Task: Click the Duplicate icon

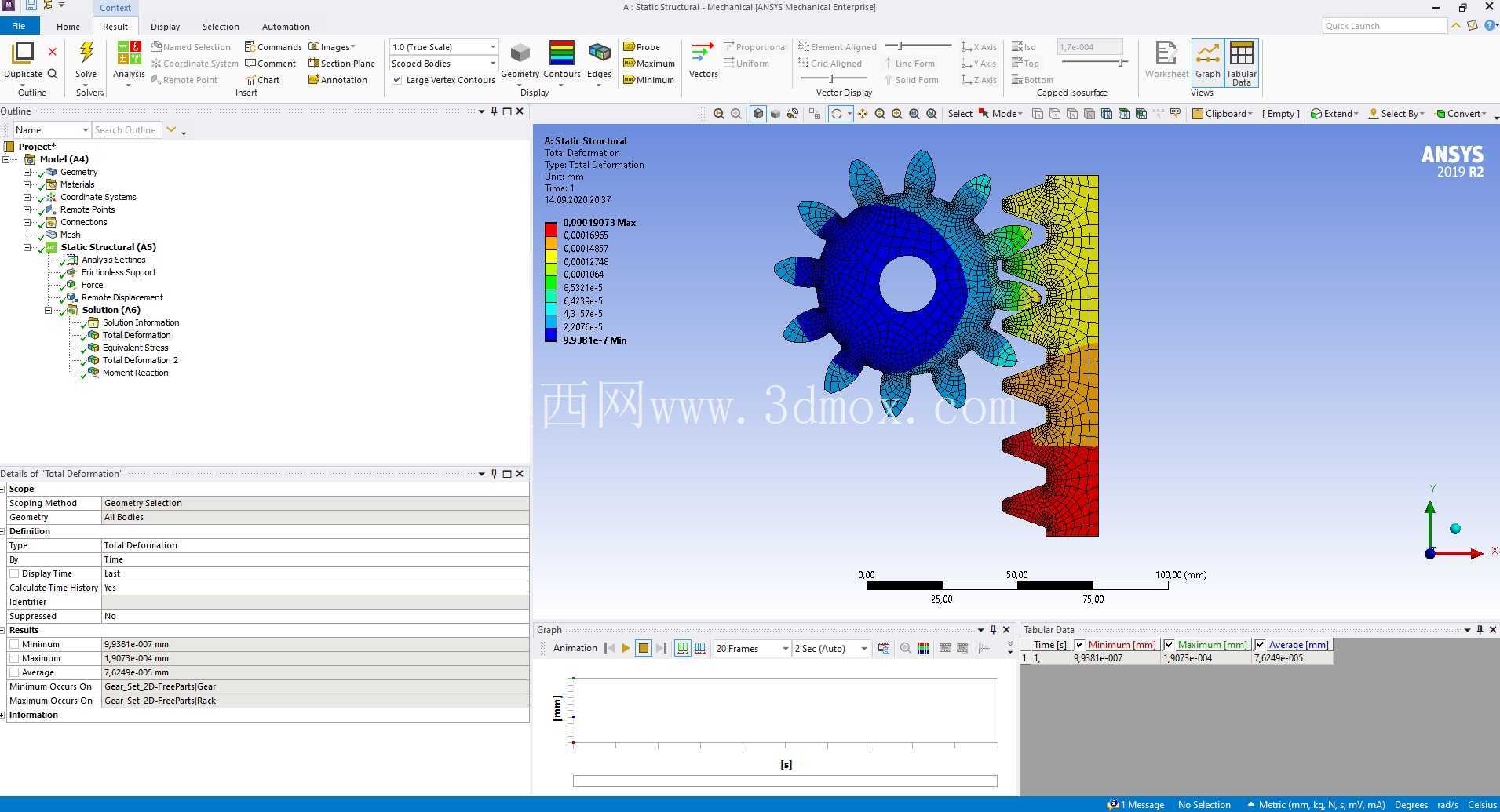Action: pos(23,53)
